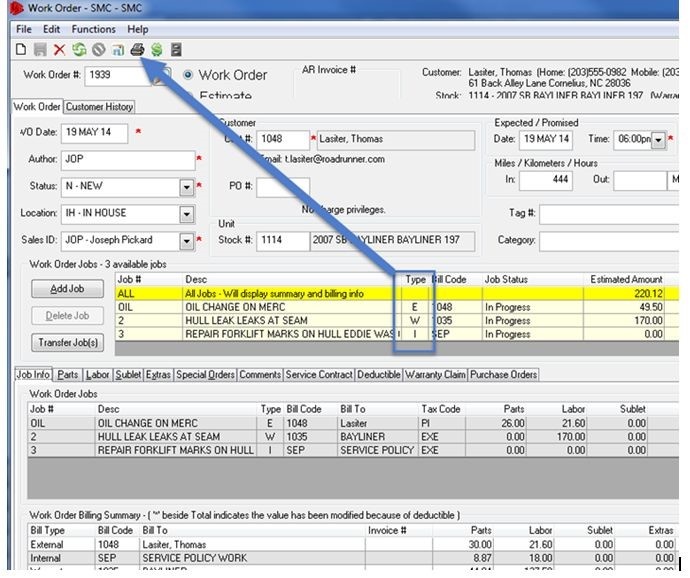Click the WO Date field showing 19 MAY 14

94,133
